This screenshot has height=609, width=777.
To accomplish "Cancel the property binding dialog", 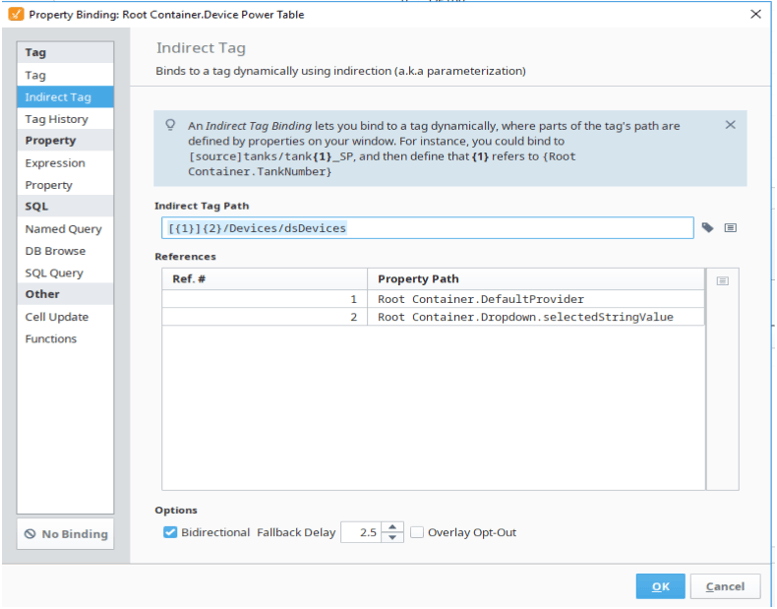I will [725, 586].
